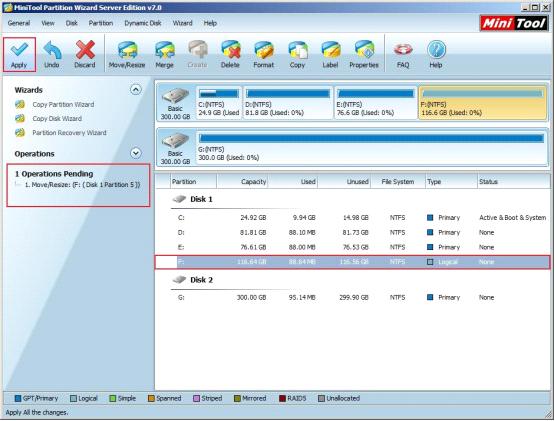Expand the Operations panel section
The width and height of the screenshot is (555, 421).
[136, 153]
